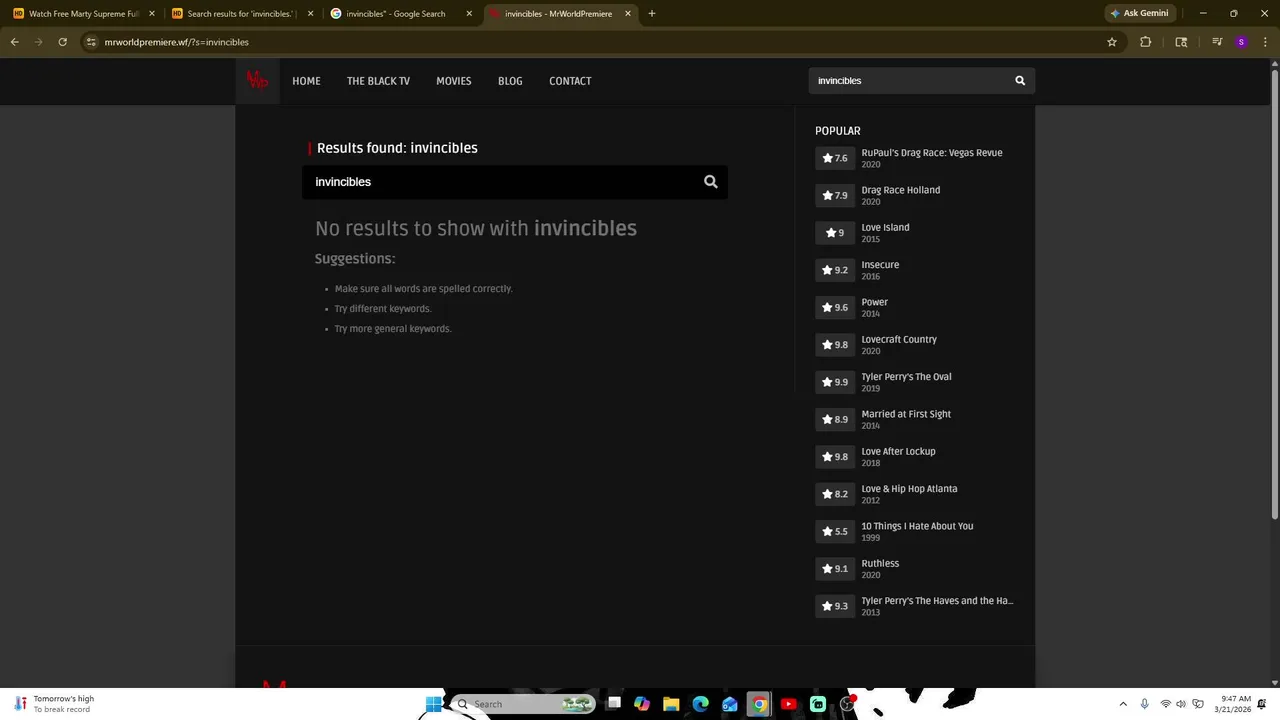
Task: Click the magnifier icon in the results search bar
Action: pyautogui.click(x=711, y=182)
